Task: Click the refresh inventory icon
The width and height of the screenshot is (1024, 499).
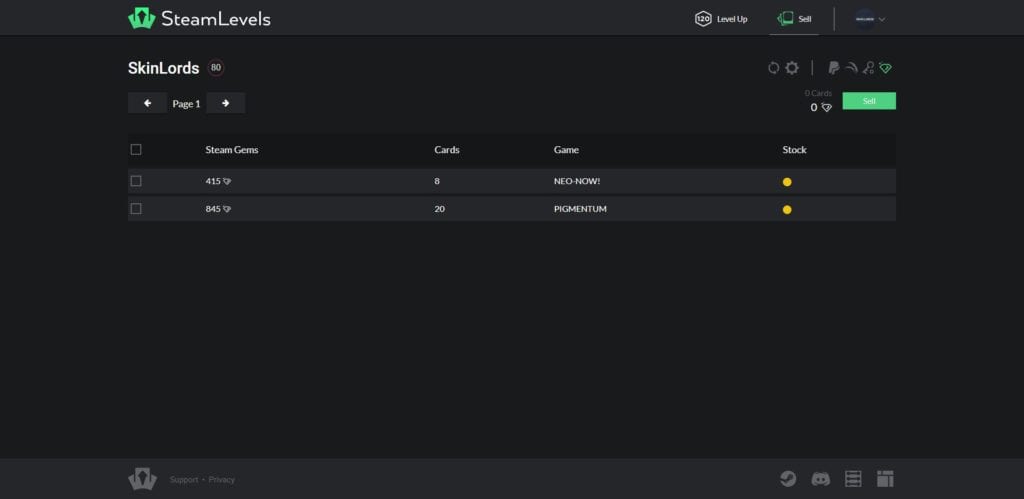Action: (x=773, y=68)
